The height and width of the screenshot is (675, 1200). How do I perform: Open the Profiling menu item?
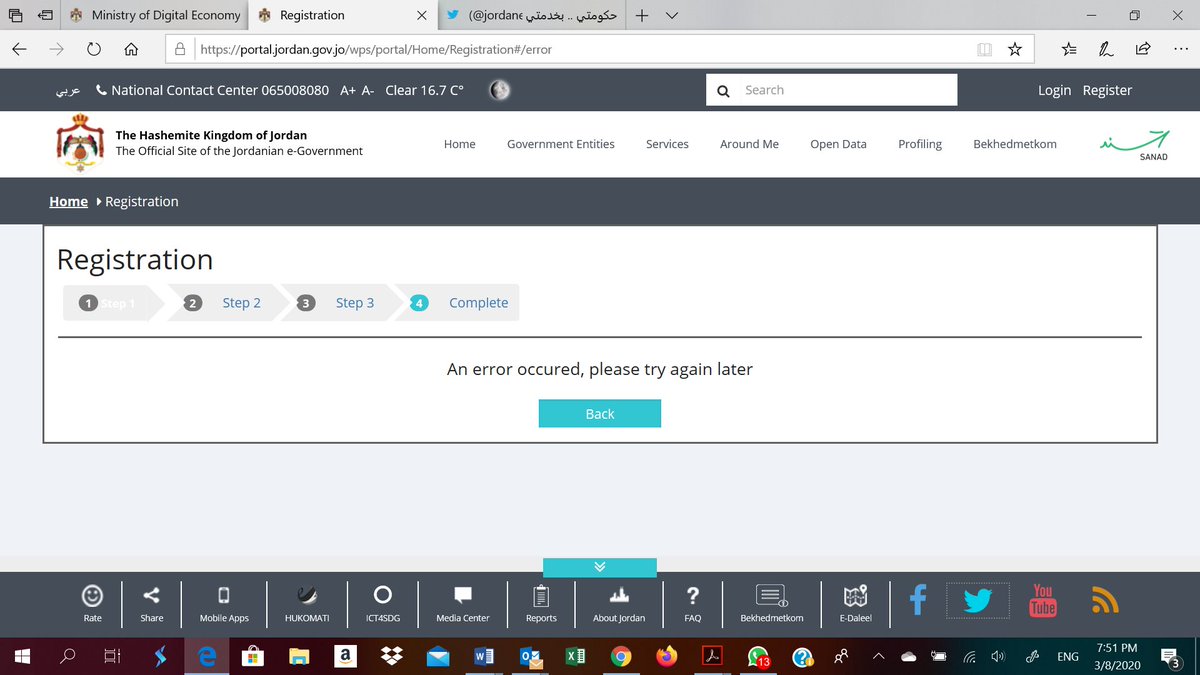pos(920,144)
